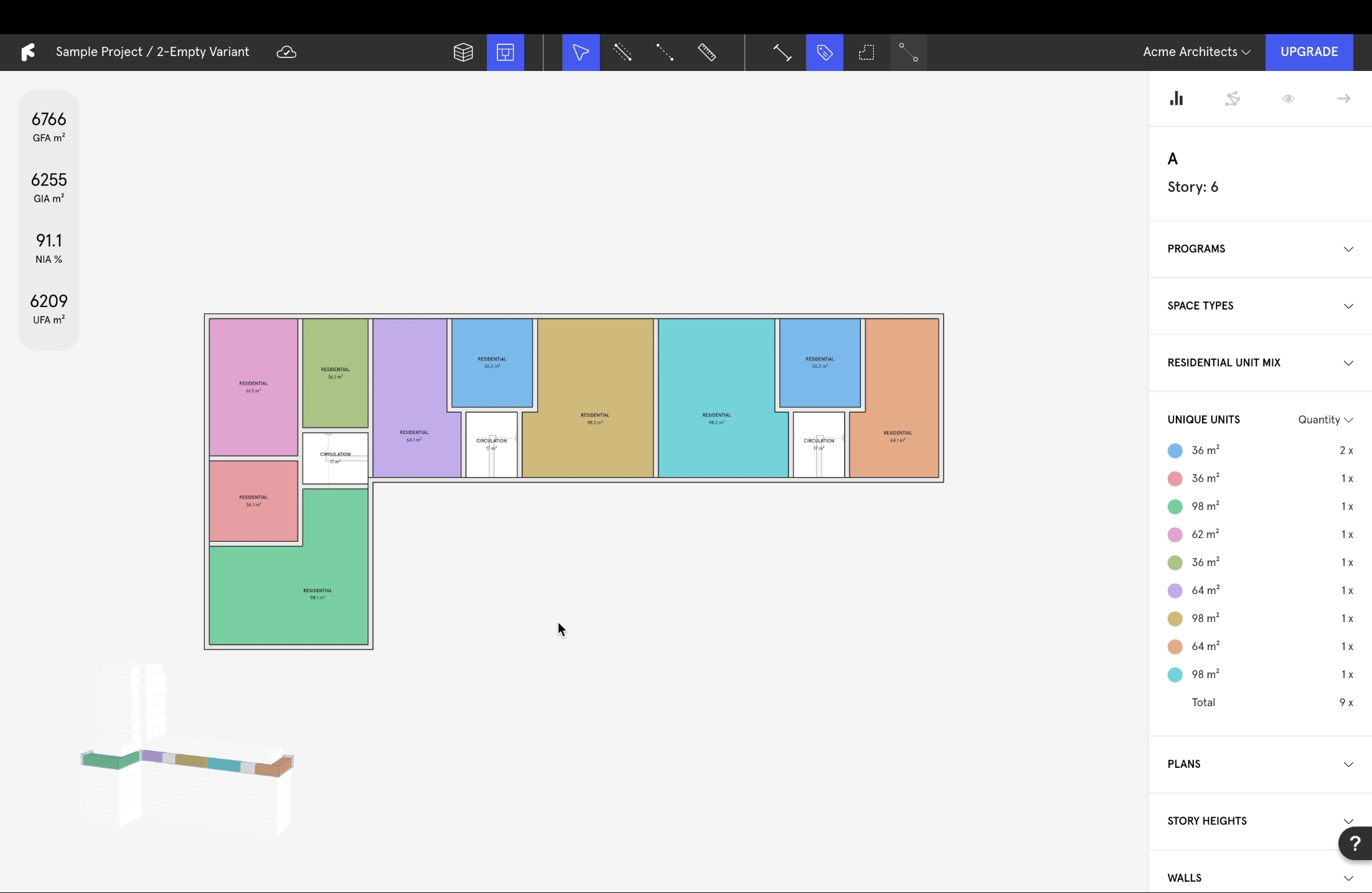Open the bar chart statistics tab
Viewport: 1372px width, 893px height.
click(1176, 98)
